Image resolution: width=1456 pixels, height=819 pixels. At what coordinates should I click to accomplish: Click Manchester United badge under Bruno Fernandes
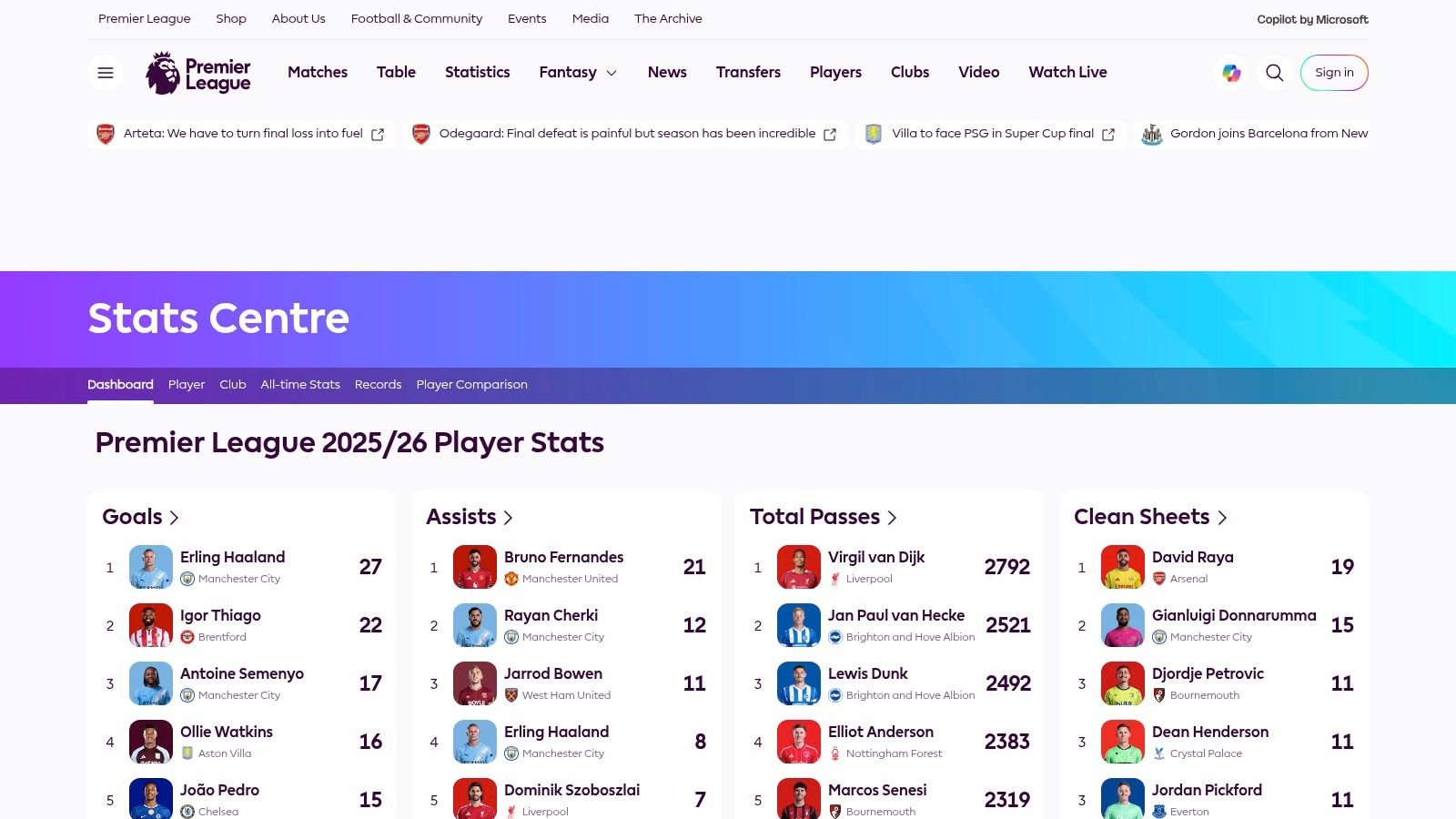(x=511, y=579)
